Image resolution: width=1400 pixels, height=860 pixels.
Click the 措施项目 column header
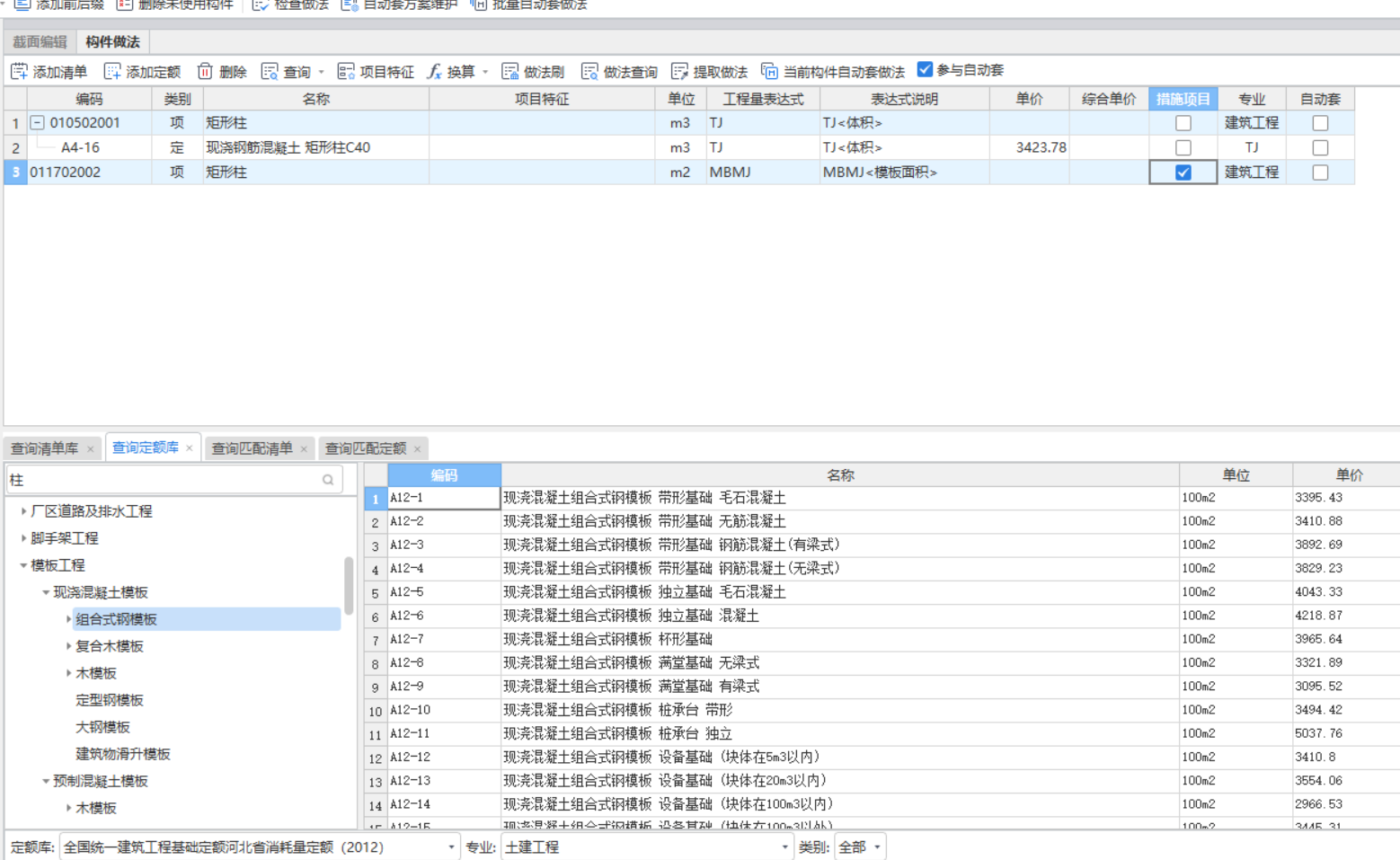coord(1183,99)
